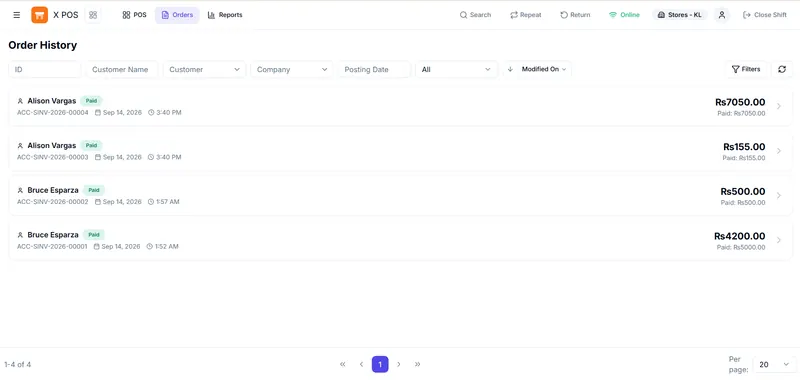Viewport: 800px width, 380px height.
Task: Expand chevron of the Rs4200.00 order
Action: (779, 240)
